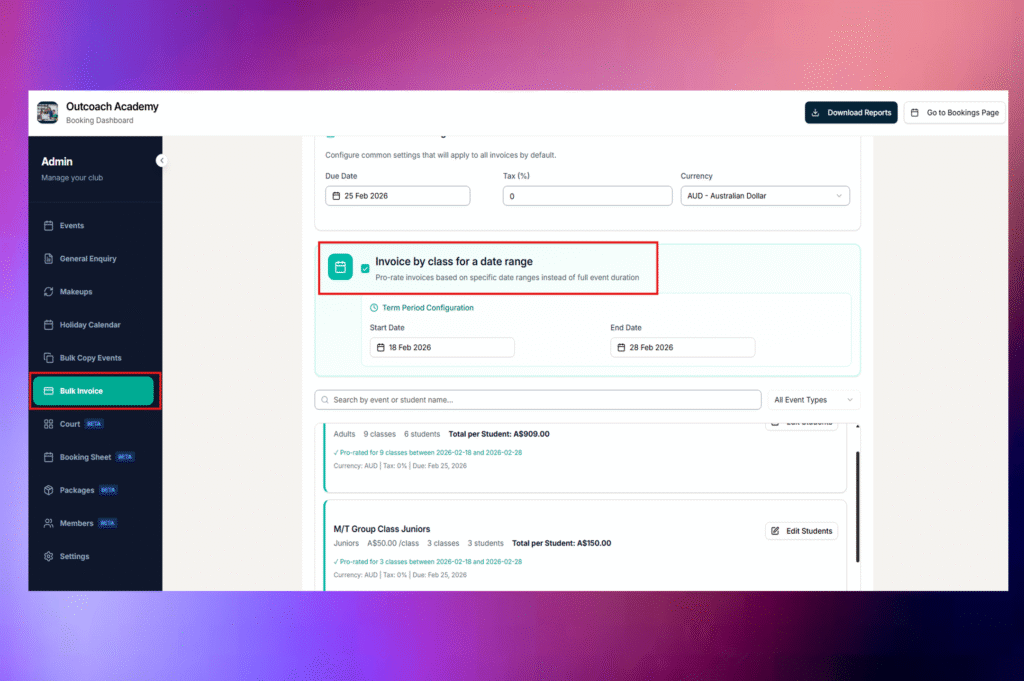
Task: Click the calendar icon in Start Date field
Action: click(381, 347)
